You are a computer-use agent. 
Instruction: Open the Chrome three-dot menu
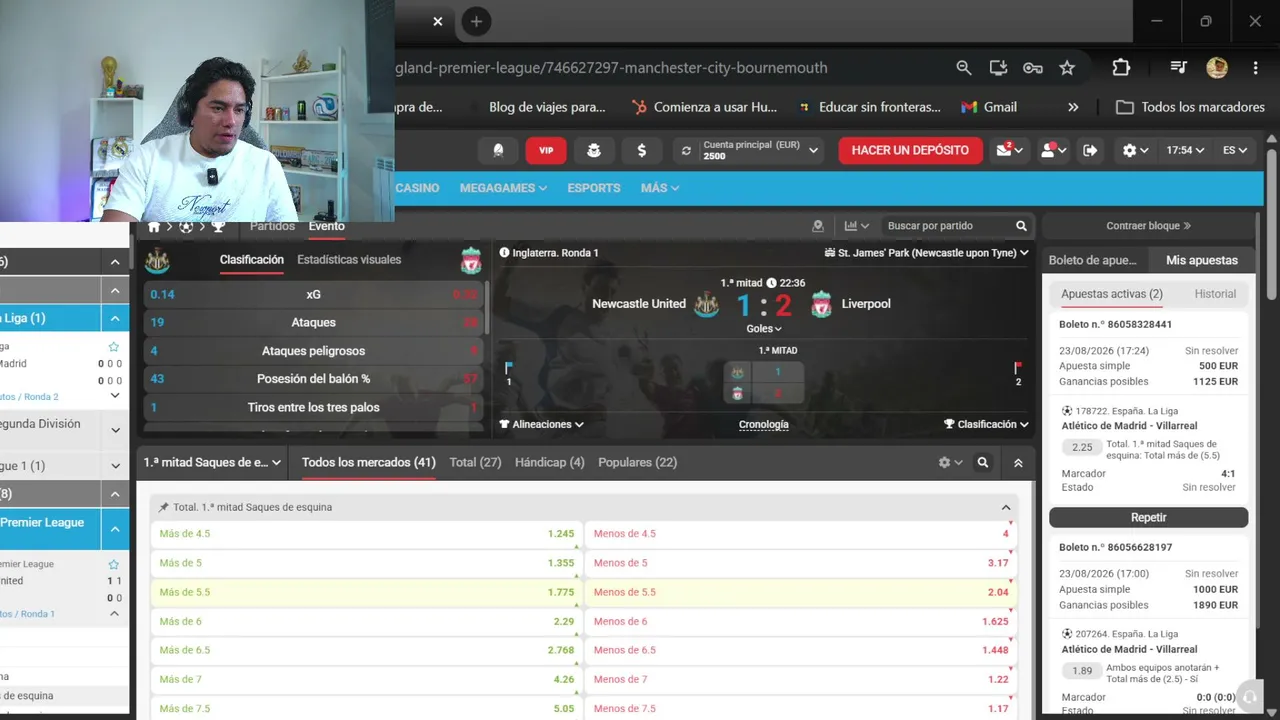1255,68
